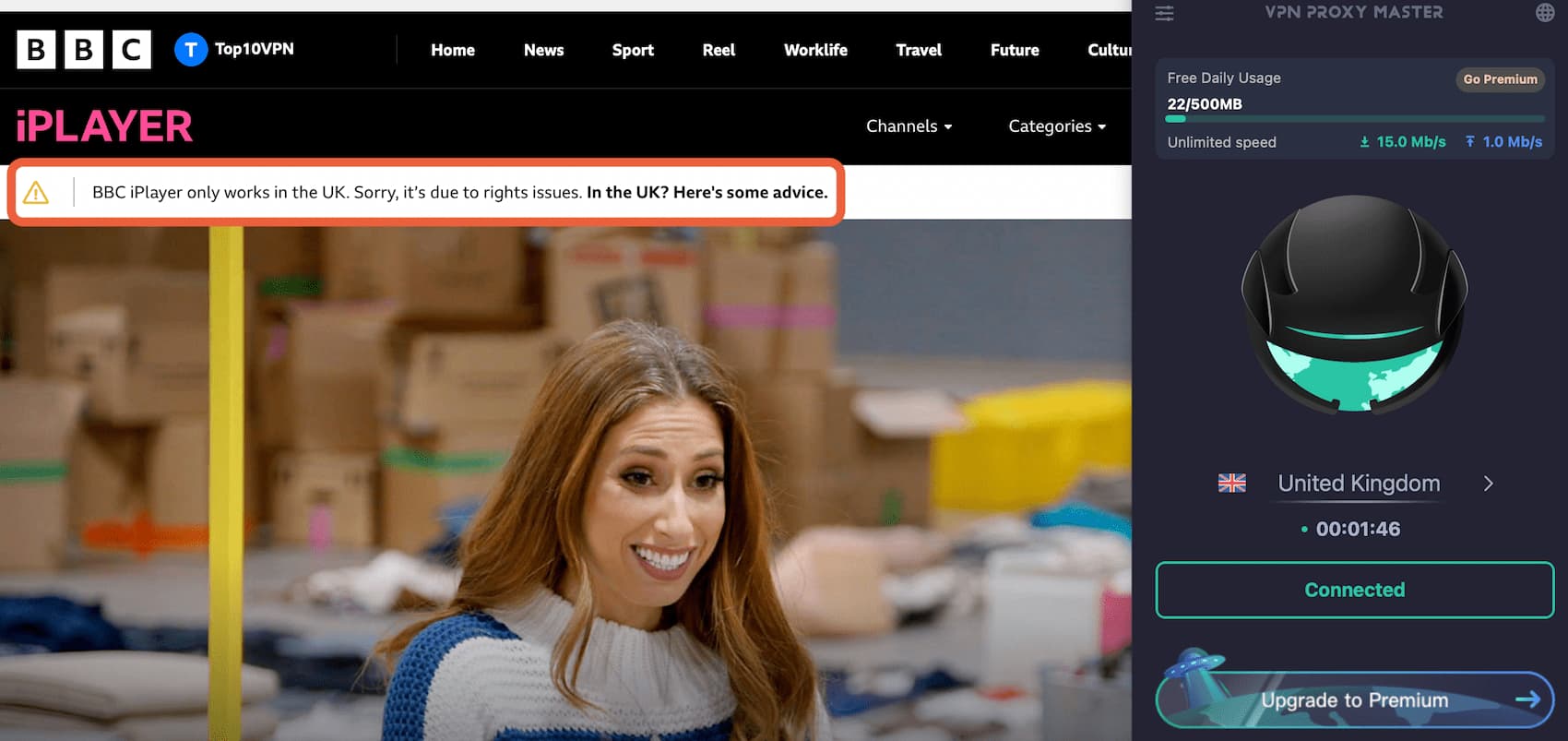Click the download speed 15.0 Mb/s indicator
The height and width of the screenshot is (741, 1568).
(1402, 142)
